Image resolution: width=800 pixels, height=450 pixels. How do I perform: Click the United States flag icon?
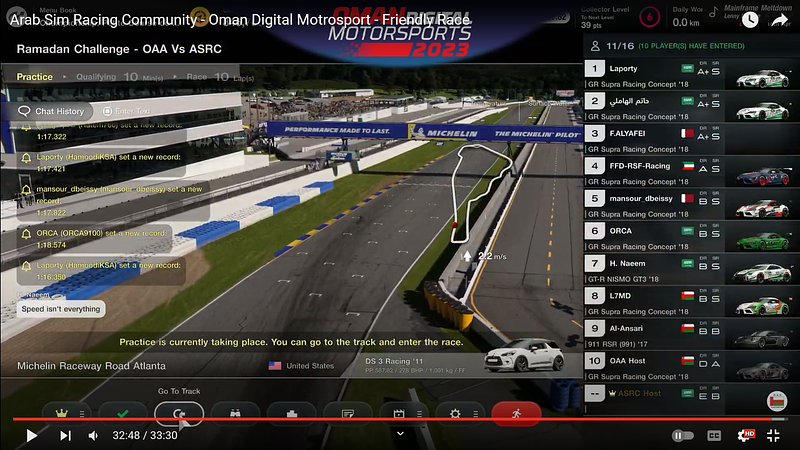(x=275, y=366)
